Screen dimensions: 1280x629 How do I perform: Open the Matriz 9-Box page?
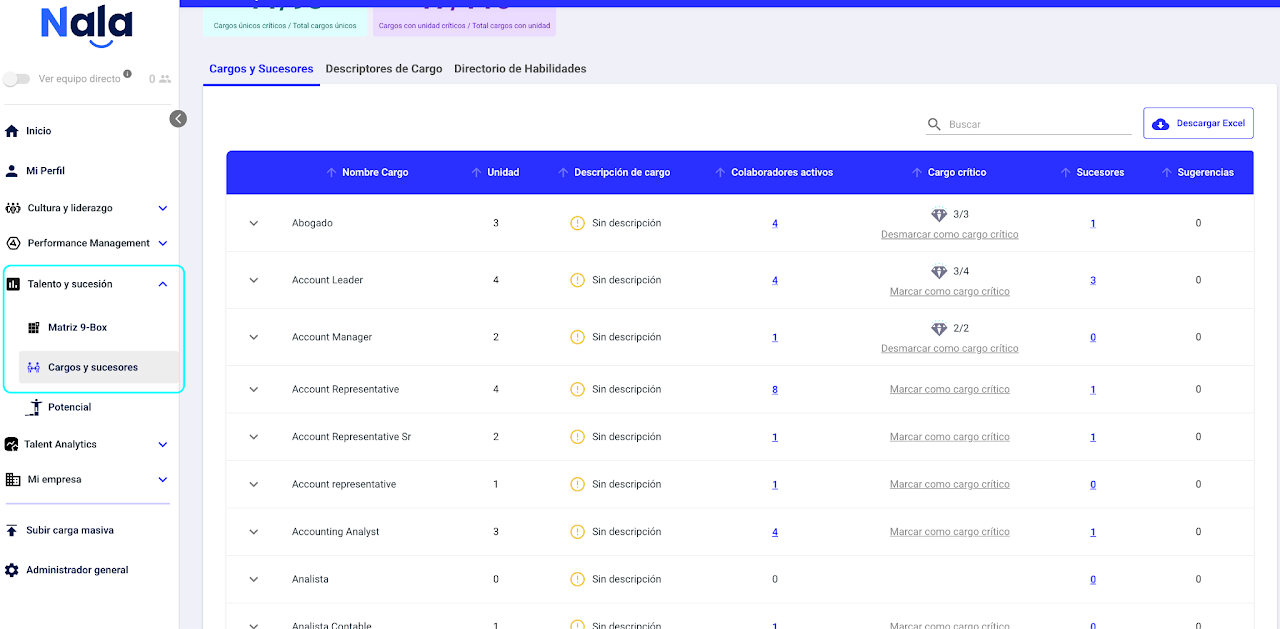[77, 328]
